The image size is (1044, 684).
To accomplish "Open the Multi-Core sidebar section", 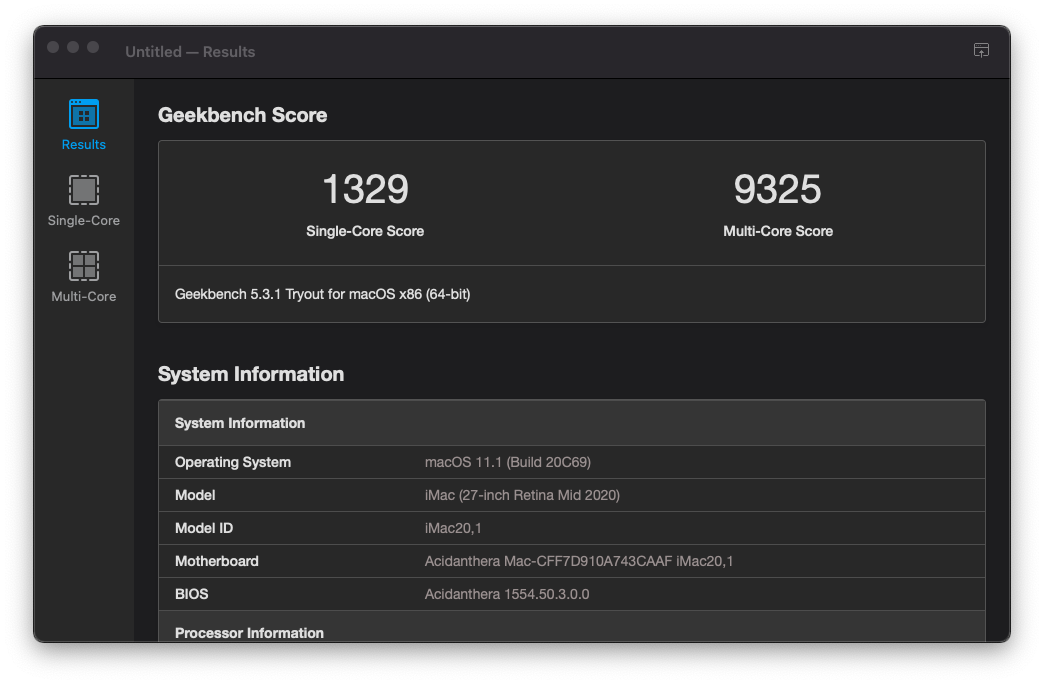I will coord(83,276).
